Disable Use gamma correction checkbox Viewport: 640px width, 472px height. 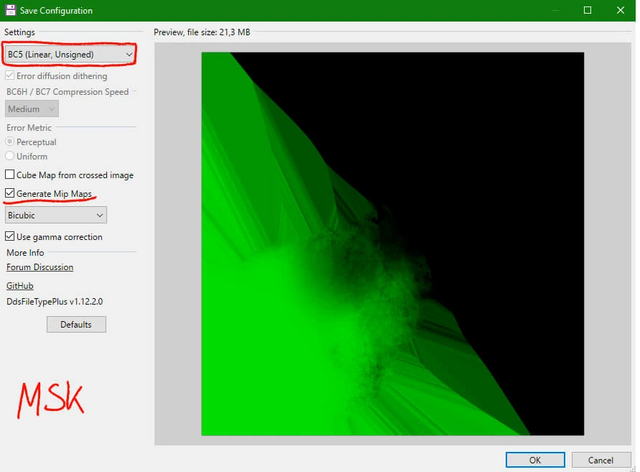[11, 237]
